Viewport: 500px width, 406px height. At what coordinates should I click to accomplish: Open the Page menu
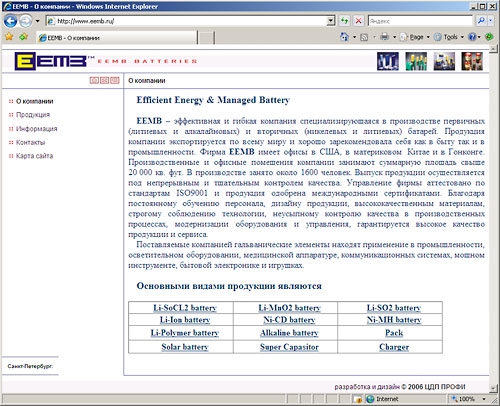415,37
